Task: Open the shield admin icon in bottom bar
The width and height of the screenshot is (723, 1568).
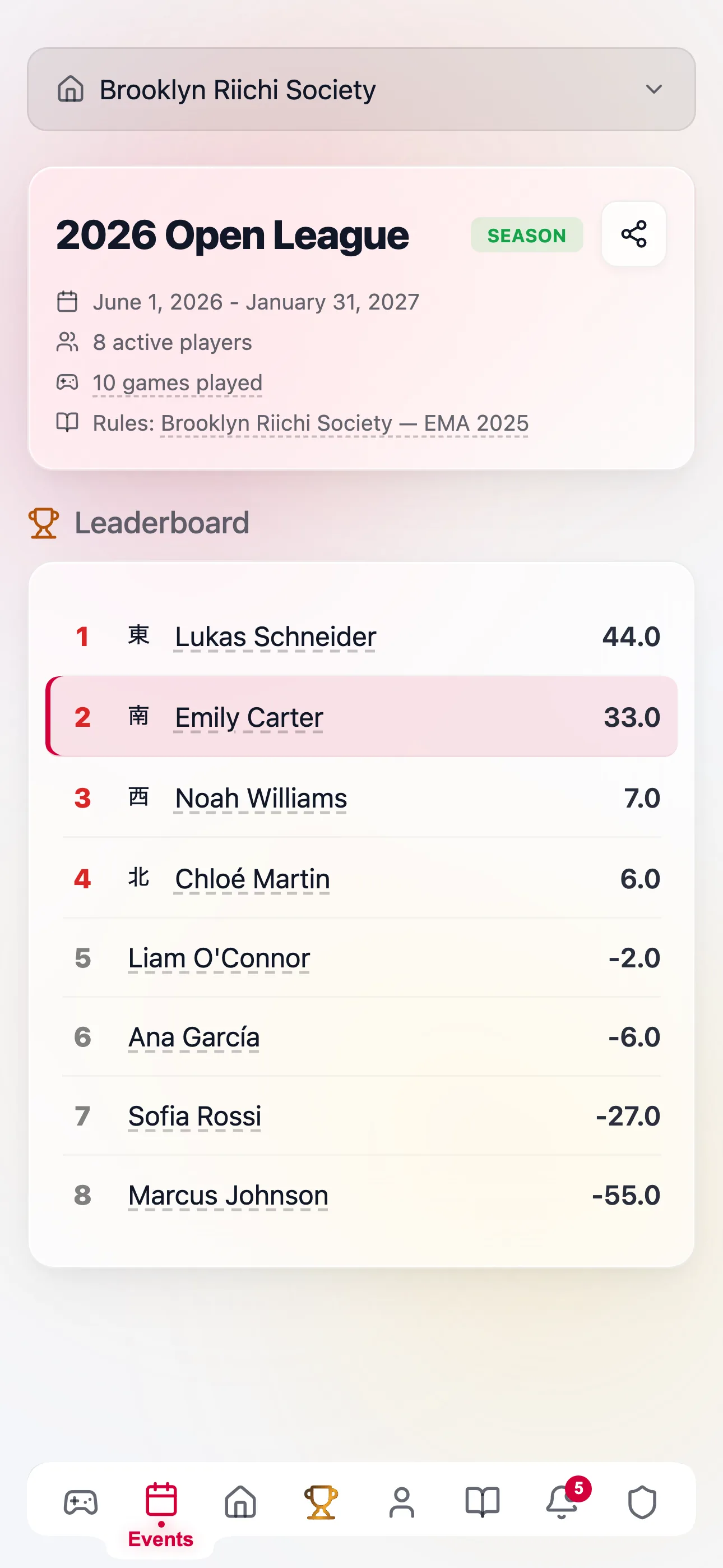Action: (642, 1502)
